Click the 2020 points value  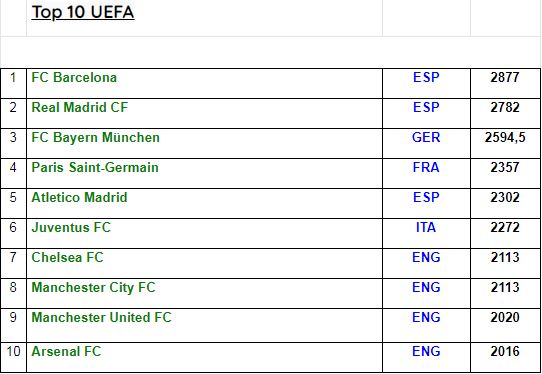click(505, 317)
